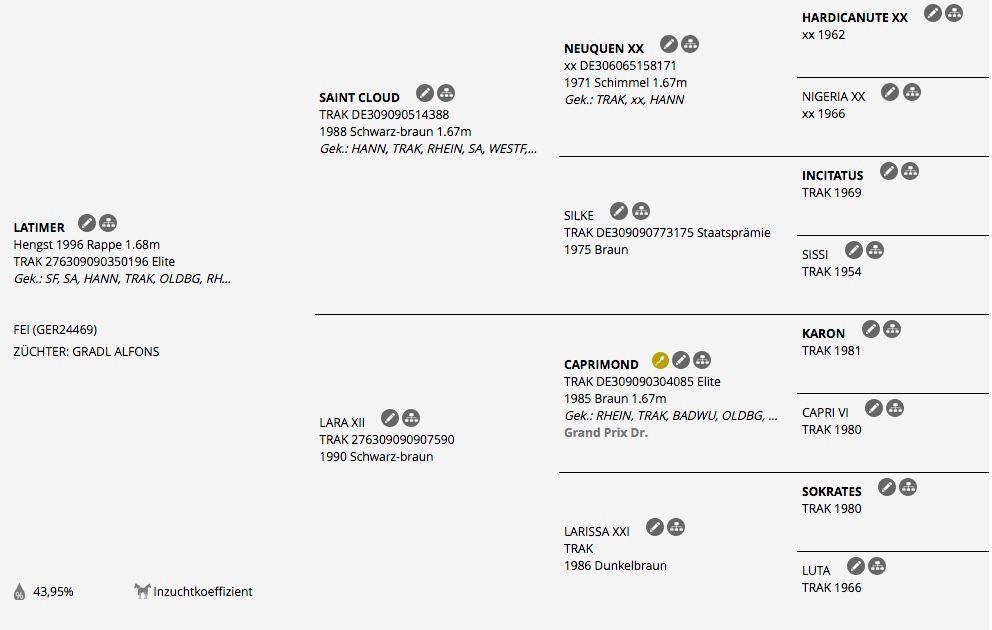992x630 pixels.
Task: Open the pedigree tree icon for CAPRI VI
Action: pos(895,409)
